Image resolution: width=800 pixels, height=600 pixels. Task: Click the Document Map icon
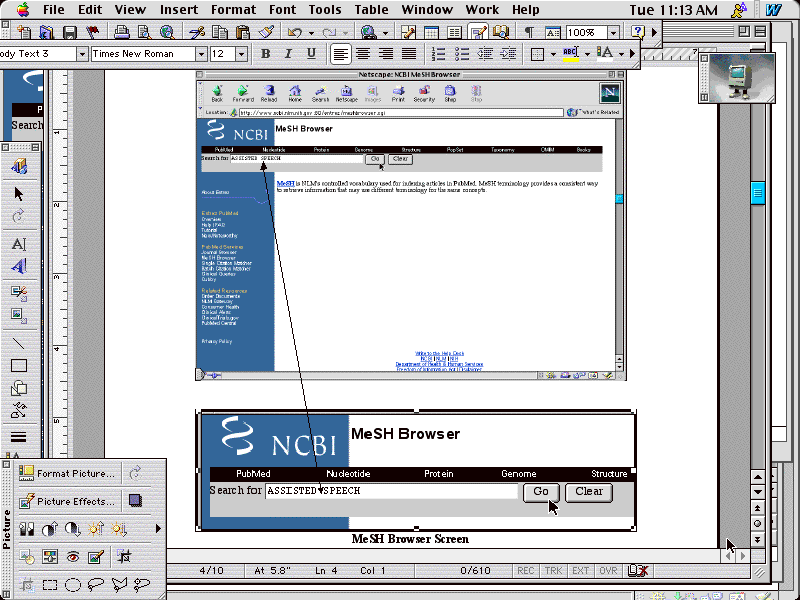click(501, 33)
